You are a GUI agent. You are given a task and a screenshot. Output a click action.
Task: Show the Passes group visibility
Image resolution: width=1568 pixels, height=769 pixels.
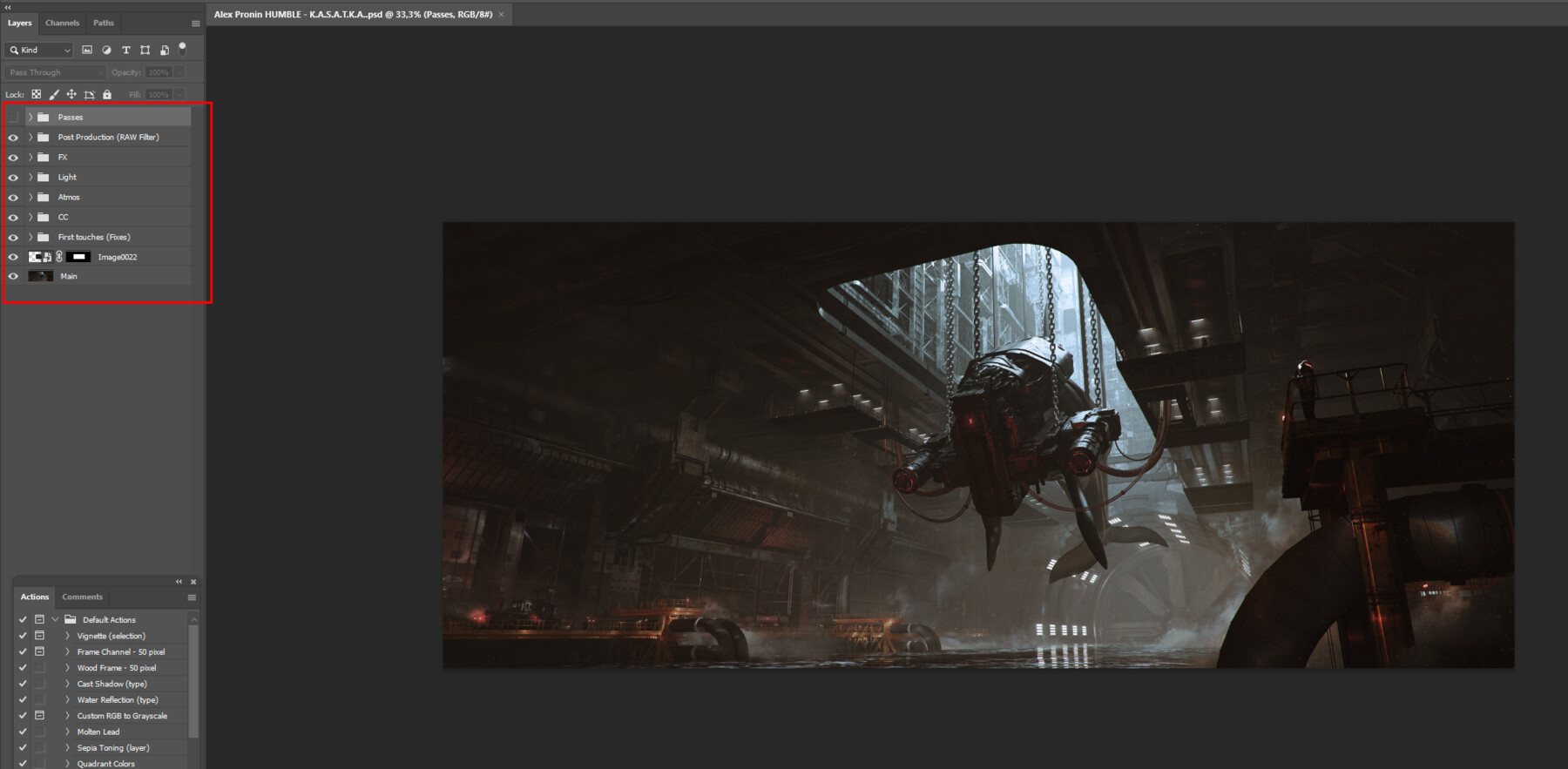point(13,117)
